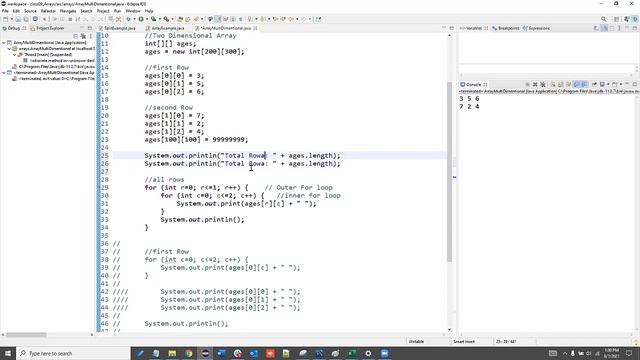
Task: Toggle Show Type Names in the Variables view
Action: pyautogui.click(x=596, y=28)
